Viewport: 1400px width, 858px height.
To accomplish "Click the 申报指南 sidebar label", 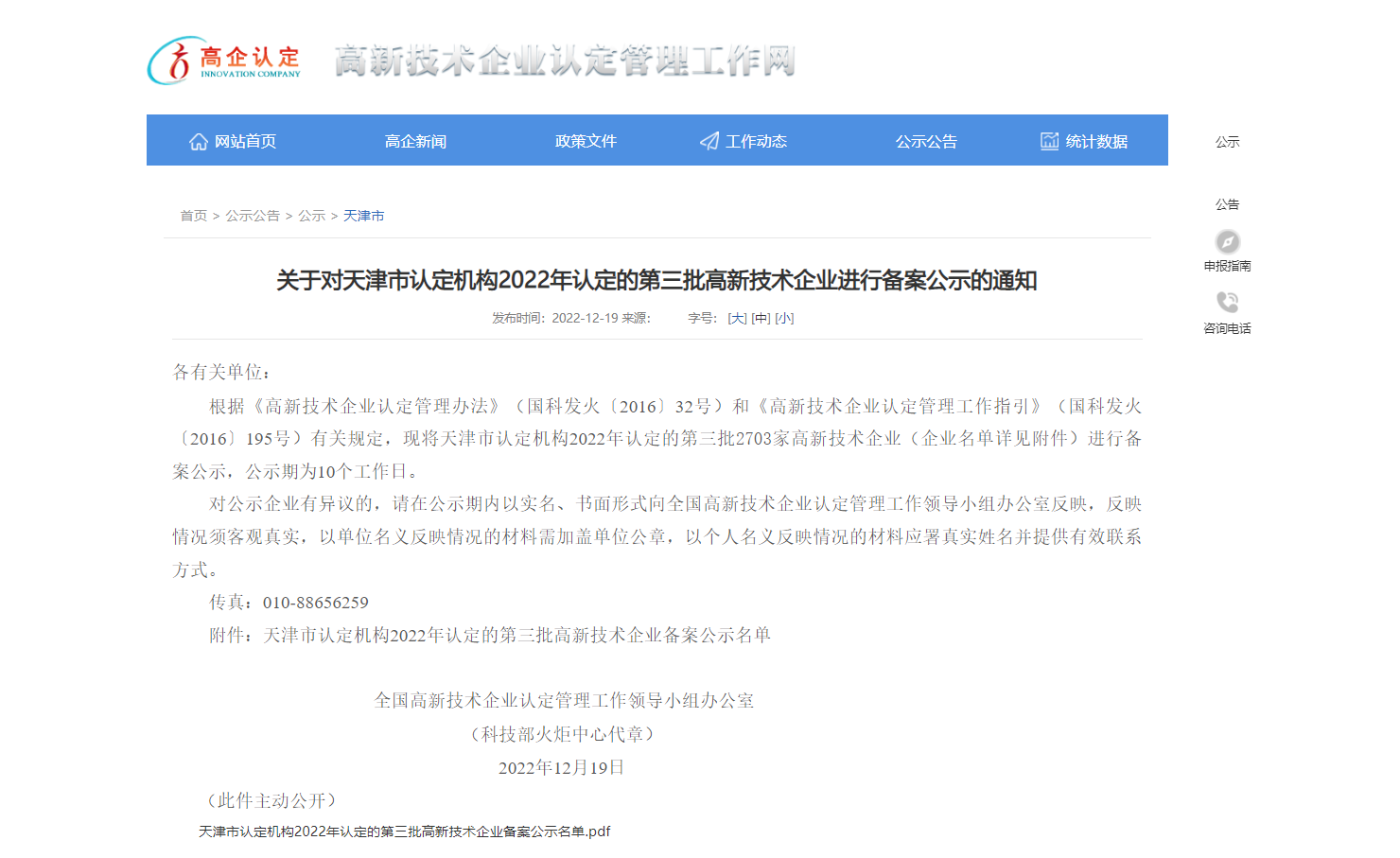I will click(1228, 267).
